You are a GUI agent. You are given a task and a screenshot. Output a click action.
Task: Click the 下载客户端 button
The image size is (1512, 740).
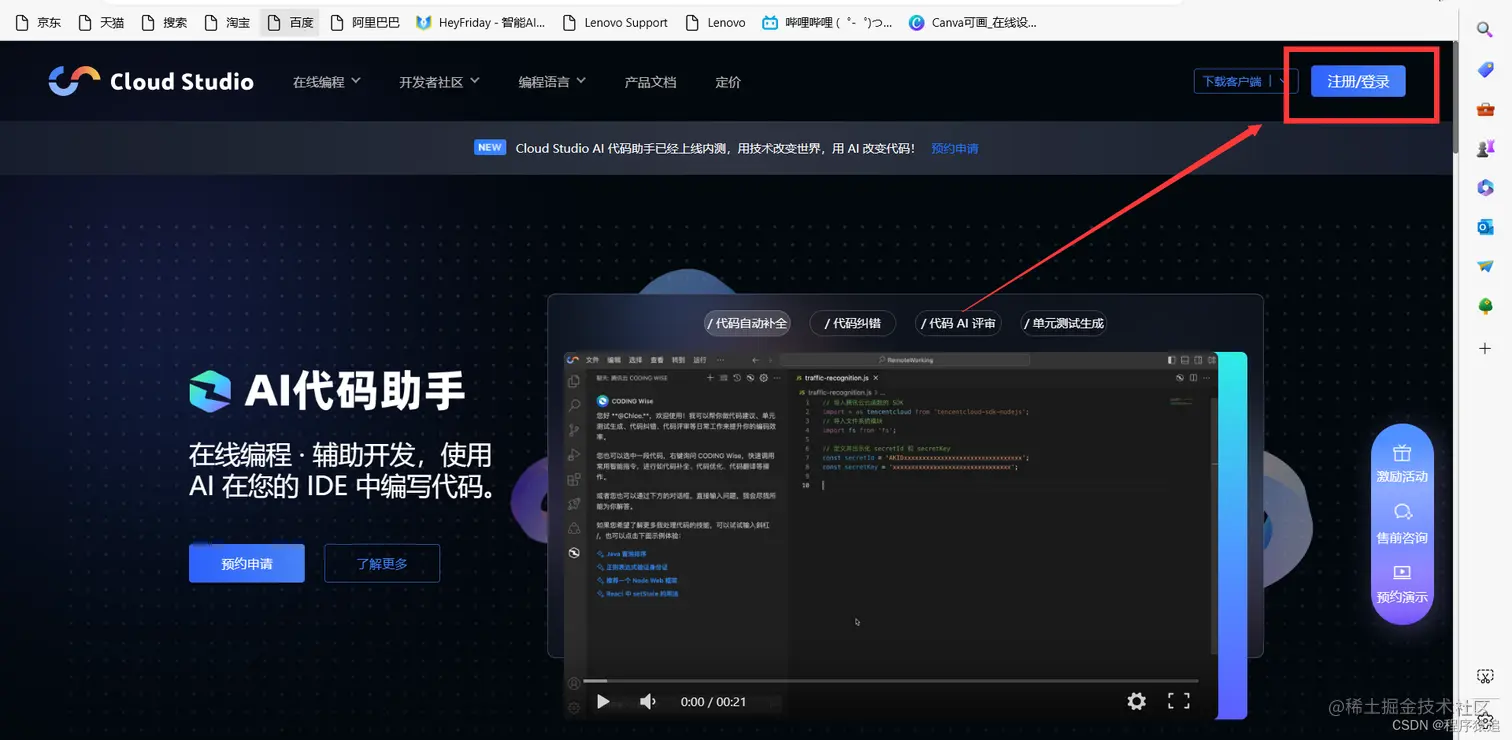pyautogui.click(x=1232, y=82)
